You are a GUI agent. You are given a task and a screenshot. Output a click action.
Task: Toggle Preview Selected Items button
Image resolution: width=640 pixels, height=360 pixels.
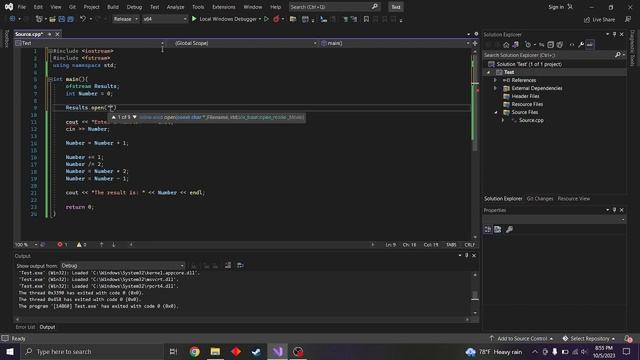pyautogui.click(x=590, y=45)
